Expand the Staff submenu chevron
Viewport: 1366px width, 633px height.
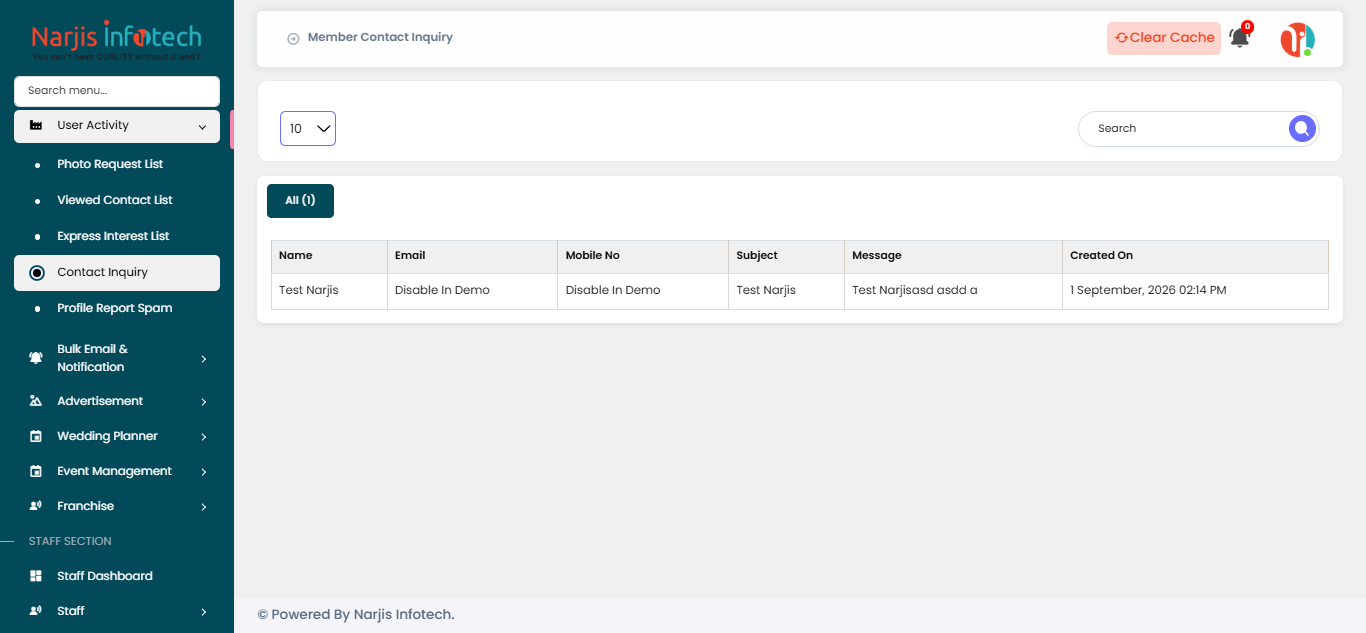tap(203, 612)
